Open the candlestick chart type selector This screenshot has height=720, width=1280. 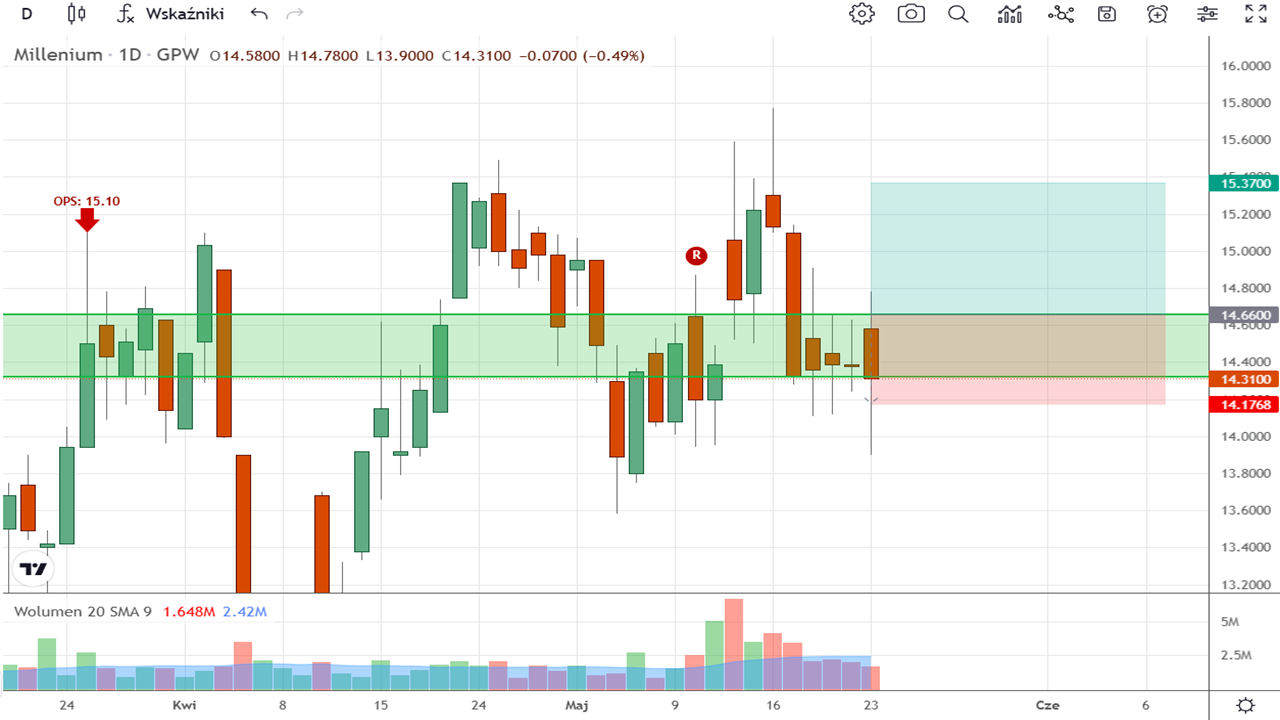coord(76,14)
